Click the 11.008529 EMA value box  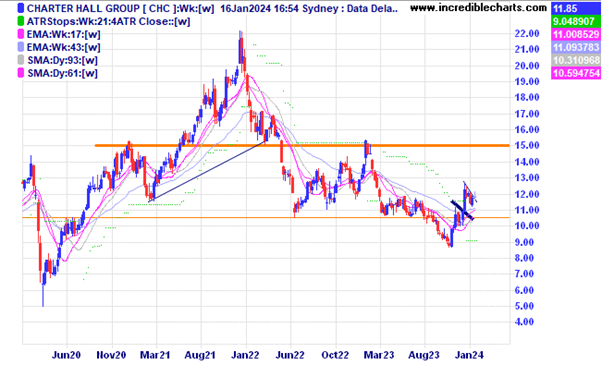[576, 35]
